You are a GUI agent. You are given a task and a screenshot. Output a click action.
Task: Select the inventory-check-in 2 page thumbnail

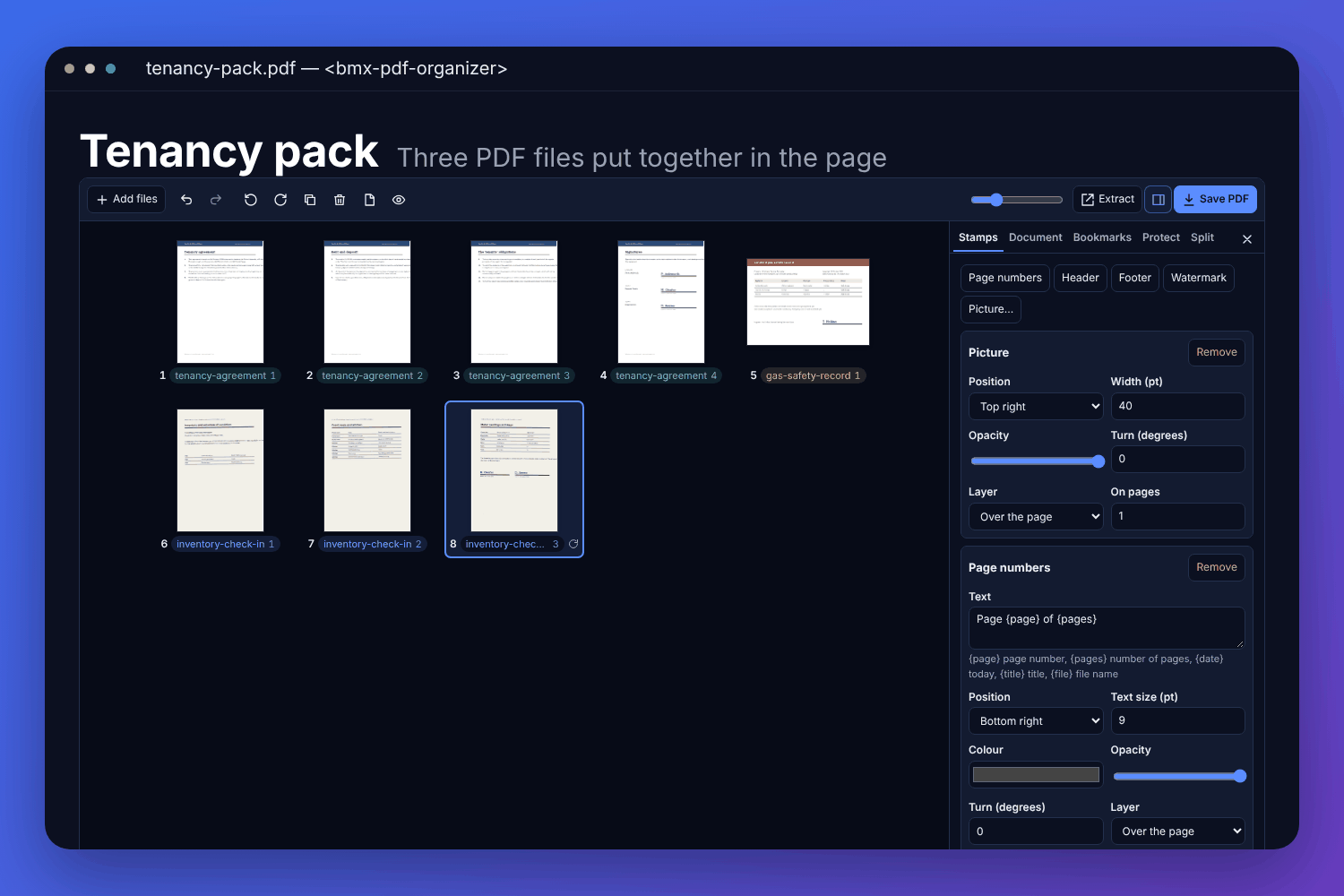[367, 470]
